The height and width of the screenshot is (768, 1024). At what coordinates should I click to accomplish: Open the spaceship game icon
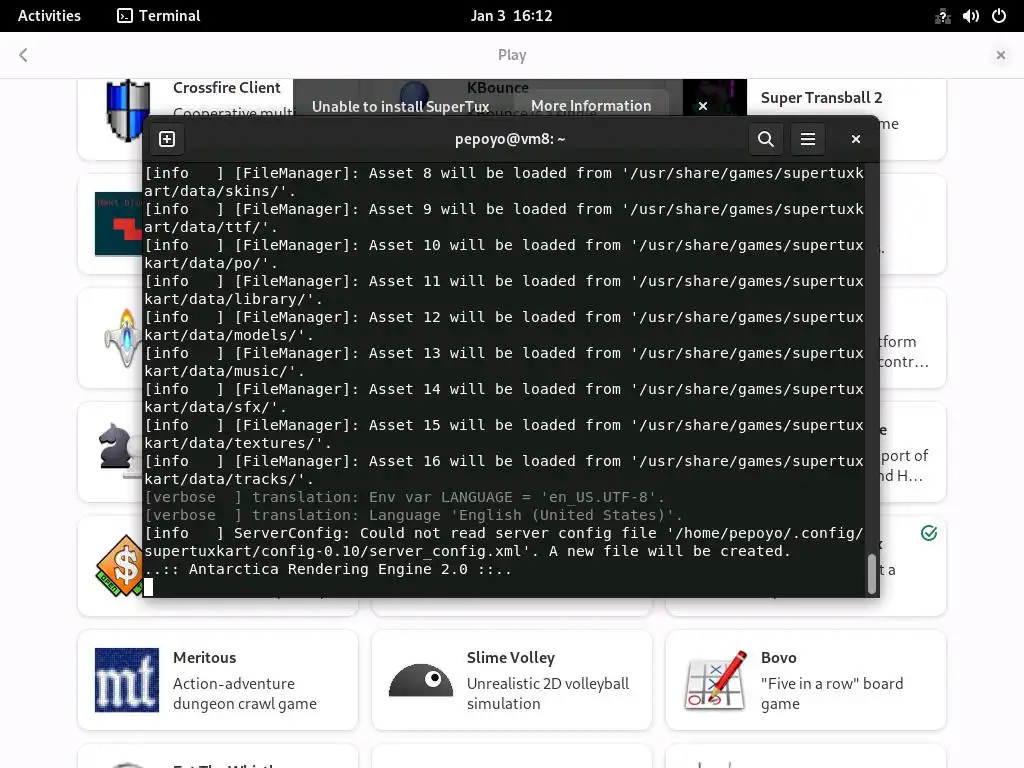coord(124,336)
